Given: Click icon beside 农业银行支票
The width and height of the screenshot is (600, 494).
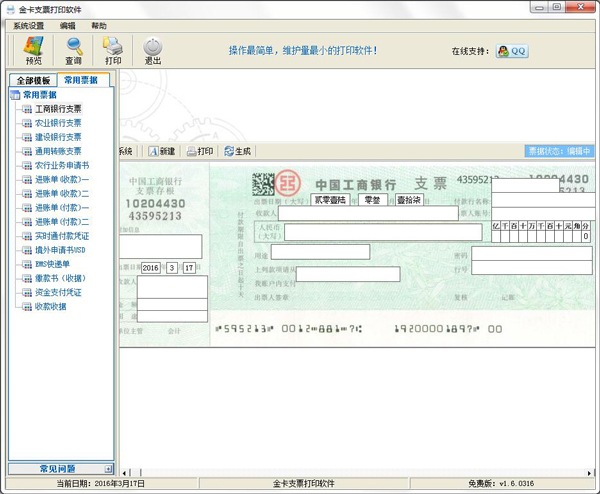Looking at the screenshot, I should (27, 123).
